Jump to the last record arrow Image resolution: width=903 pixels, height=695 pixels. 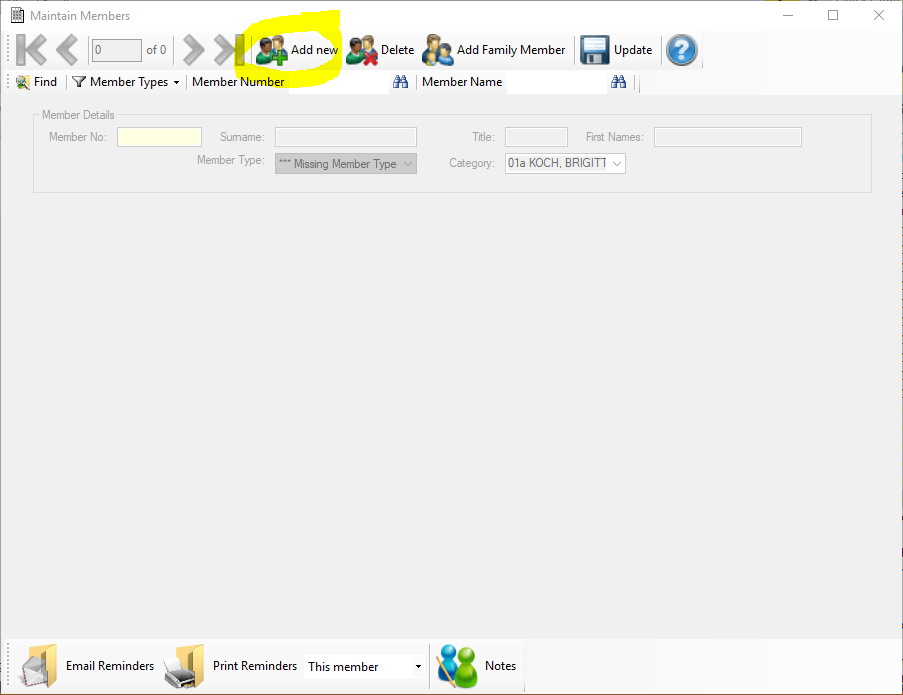click(x=222, y=50)
